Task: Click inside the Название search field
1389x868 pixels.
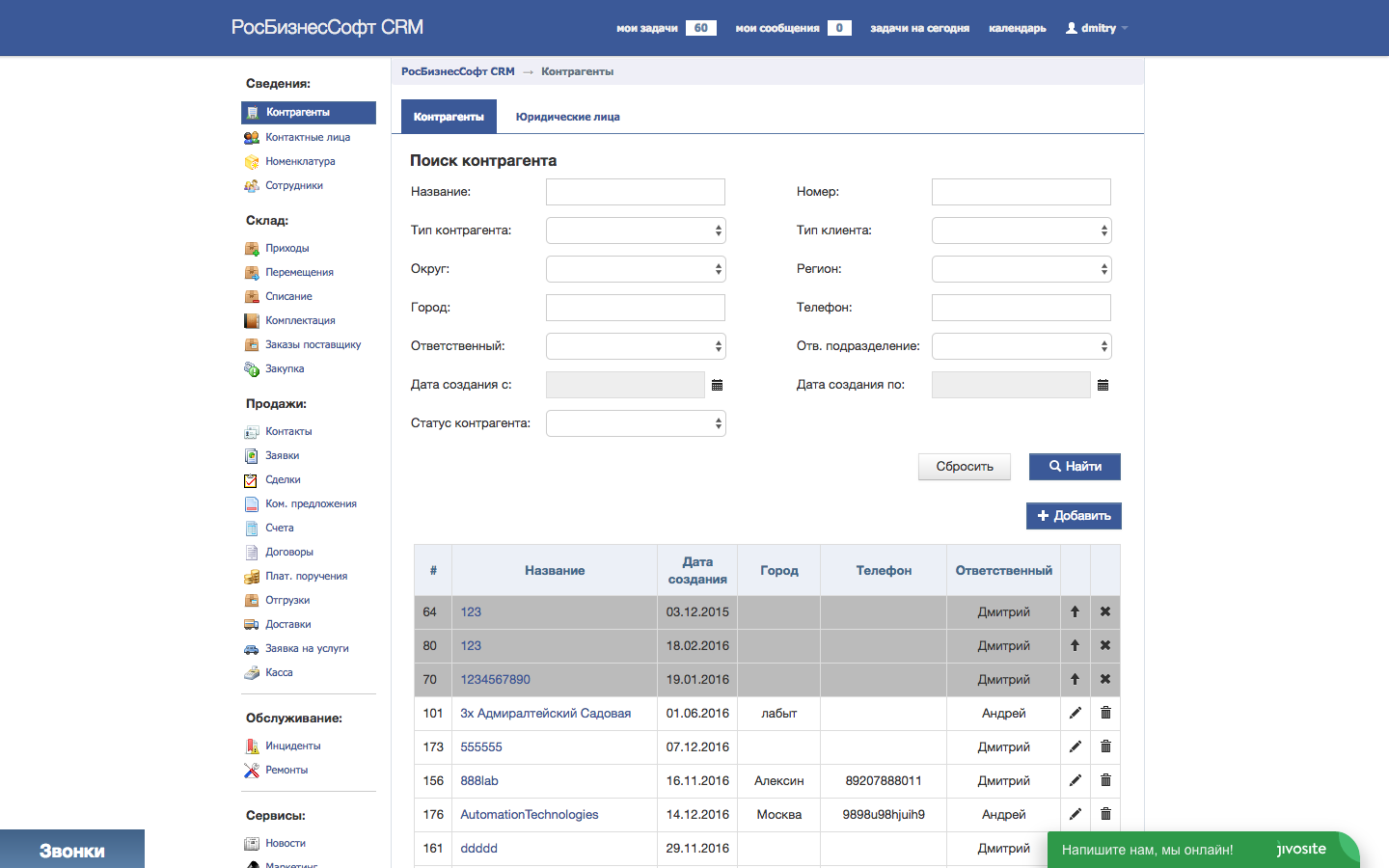Action: click(x=635, y=191)
